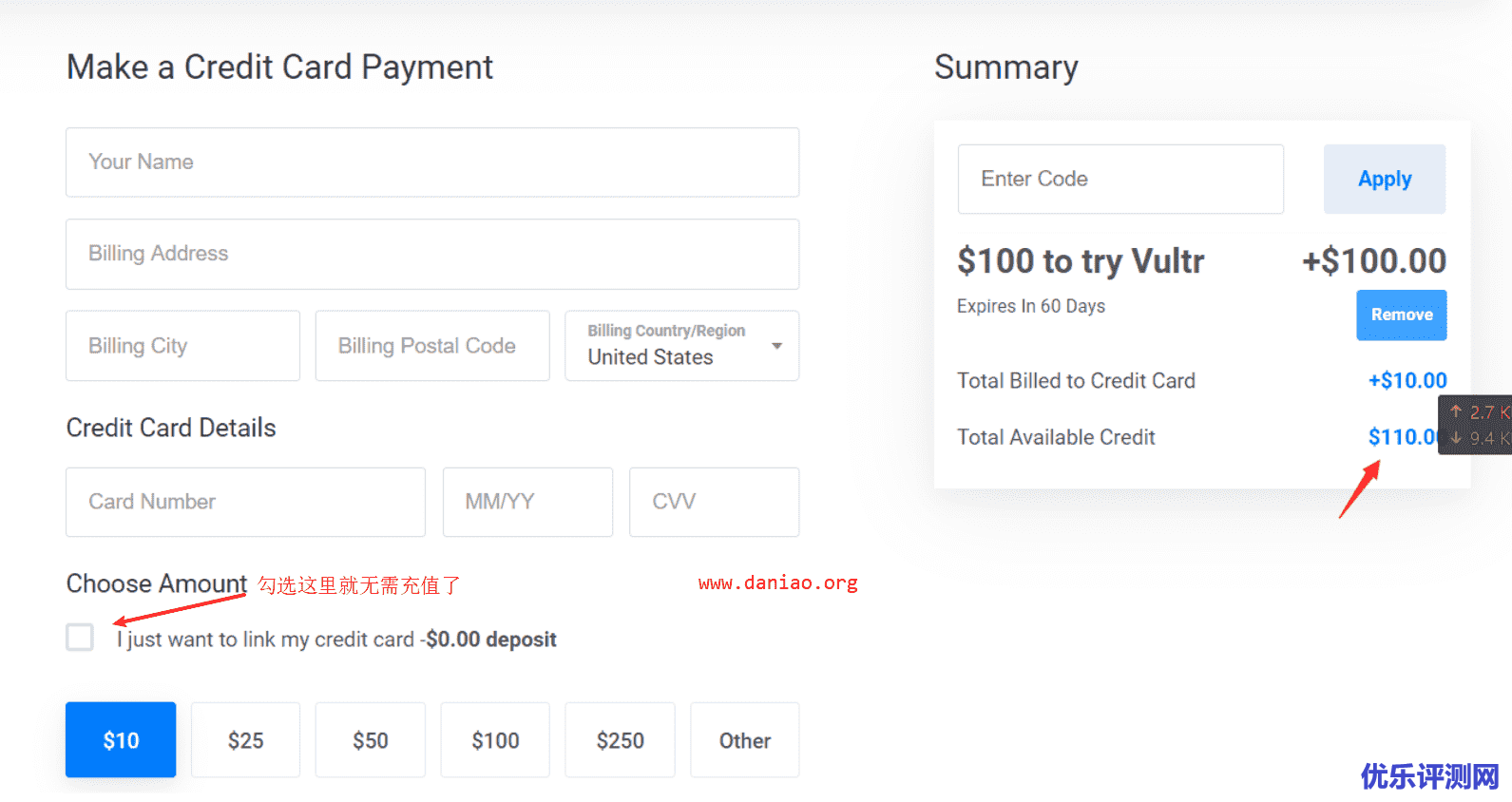The height and width of the screenshot is (802, 1512).
Task: Select the $10 amount option
Action: pyautogui.click(x=121, y=740)
